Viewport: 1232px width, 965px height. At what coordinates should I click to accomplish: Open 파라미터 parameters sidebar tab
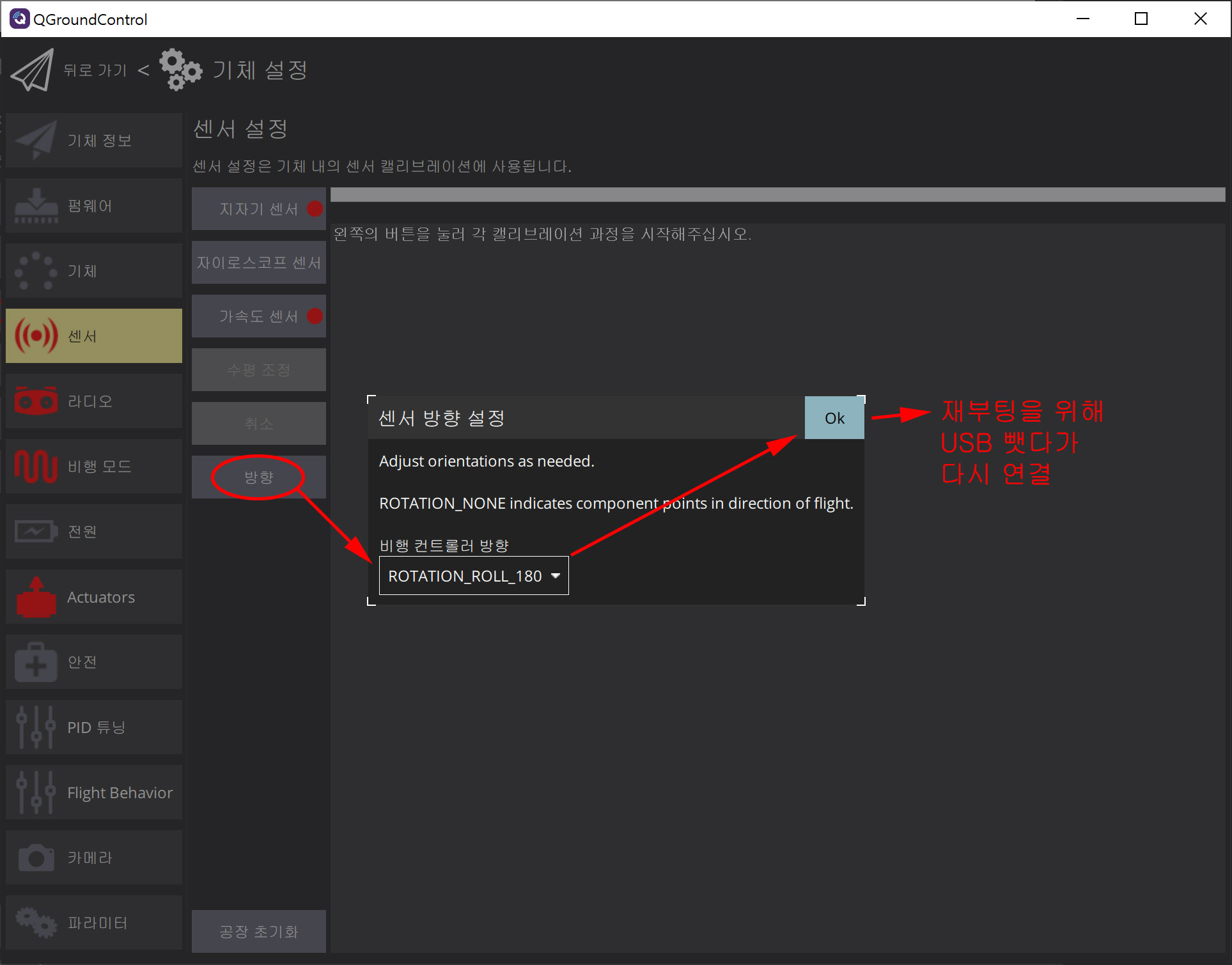(x=94, y=923)
